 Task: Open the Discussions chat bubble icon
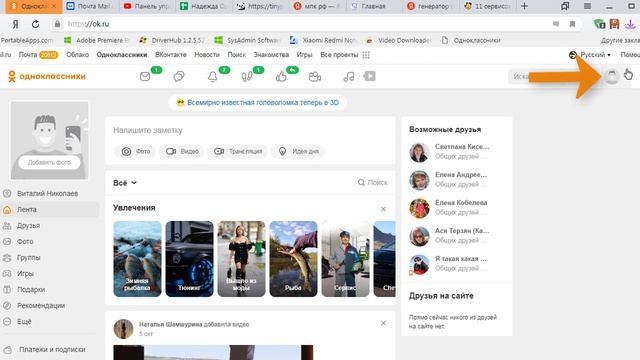(179, 76)
